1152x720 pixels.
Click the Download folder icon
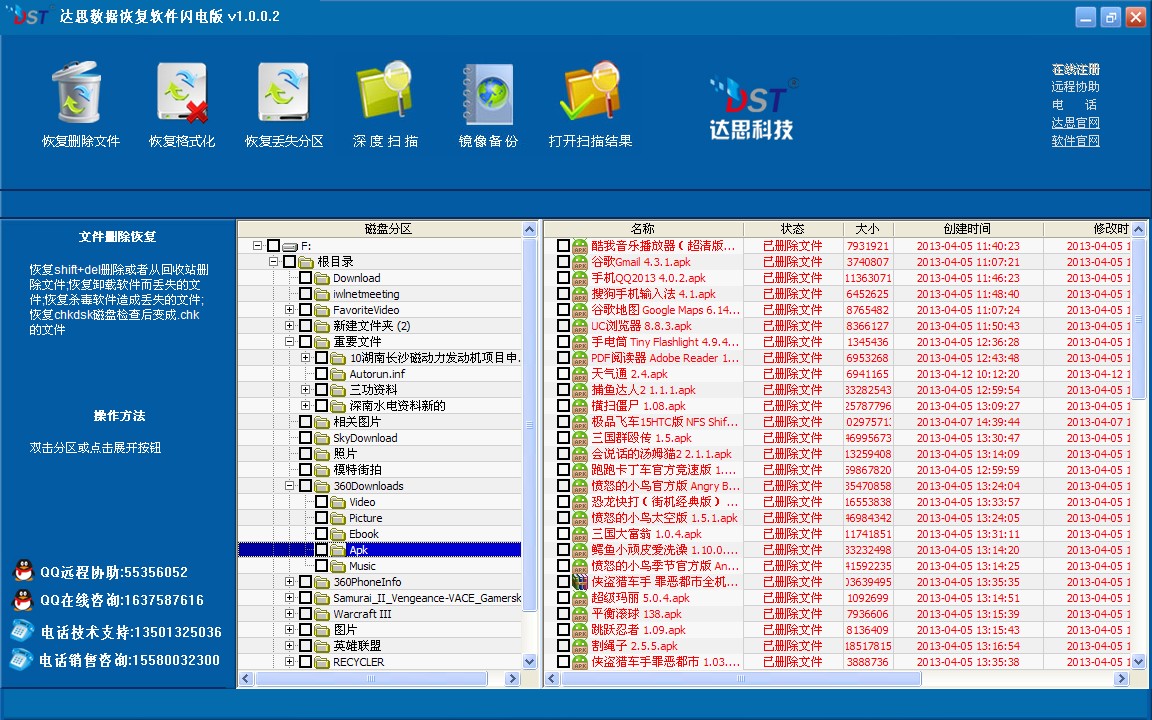click(322, 278)
